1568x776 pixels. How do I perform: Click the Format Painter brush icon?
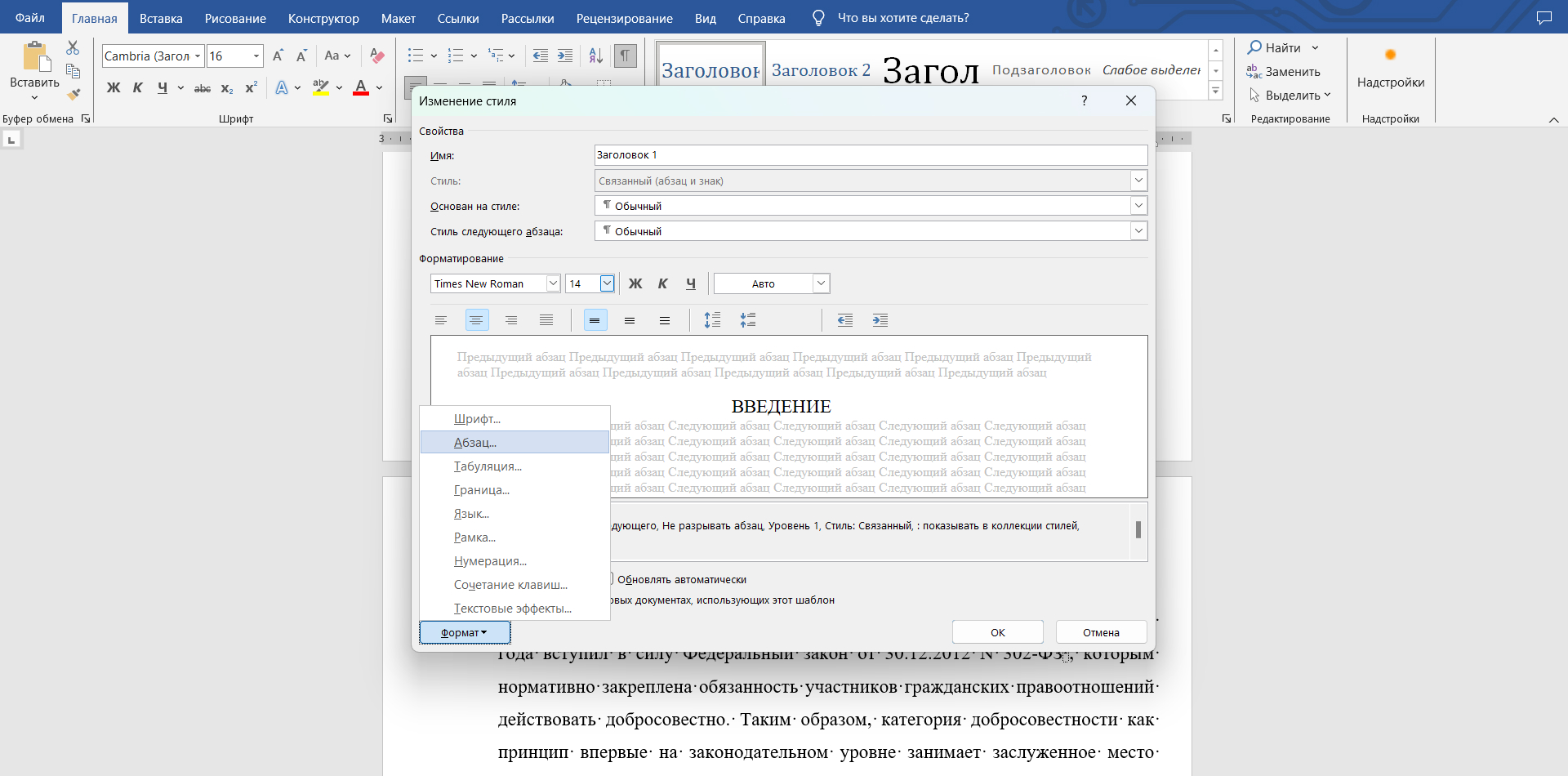(x=73, y=94)
